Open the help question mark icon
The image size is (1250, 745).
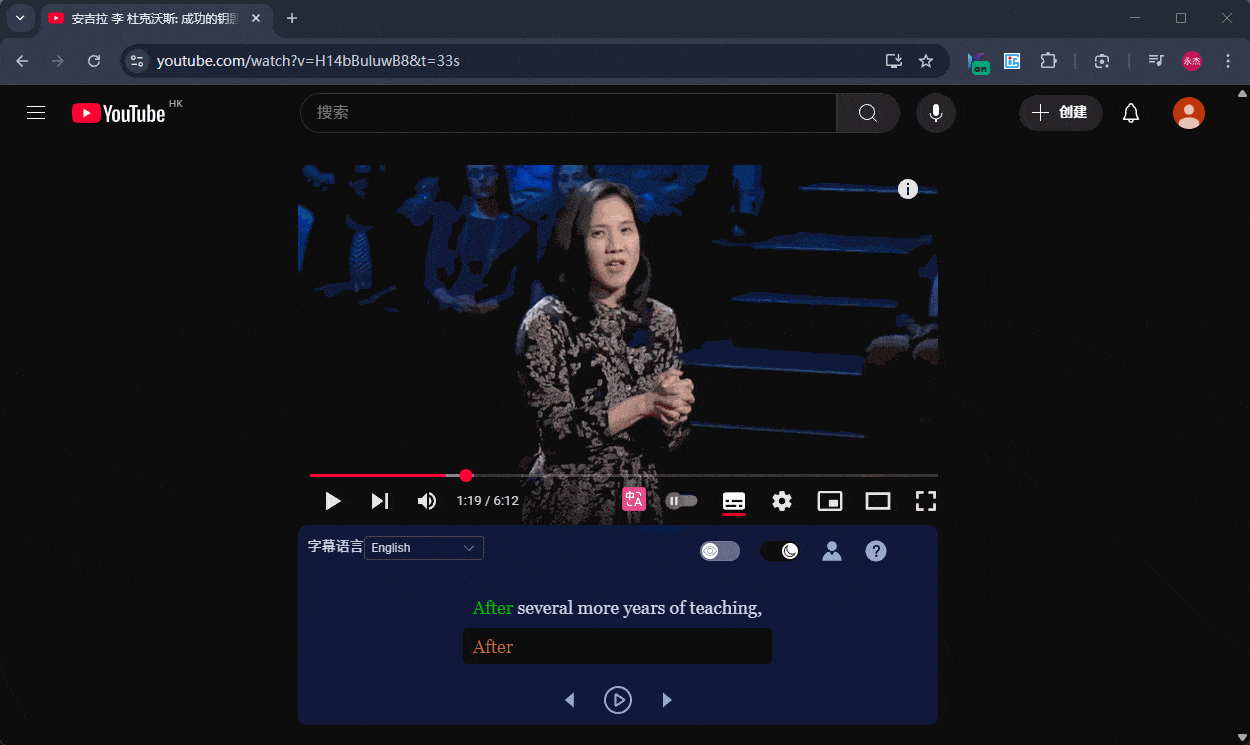tap(876, 551)
